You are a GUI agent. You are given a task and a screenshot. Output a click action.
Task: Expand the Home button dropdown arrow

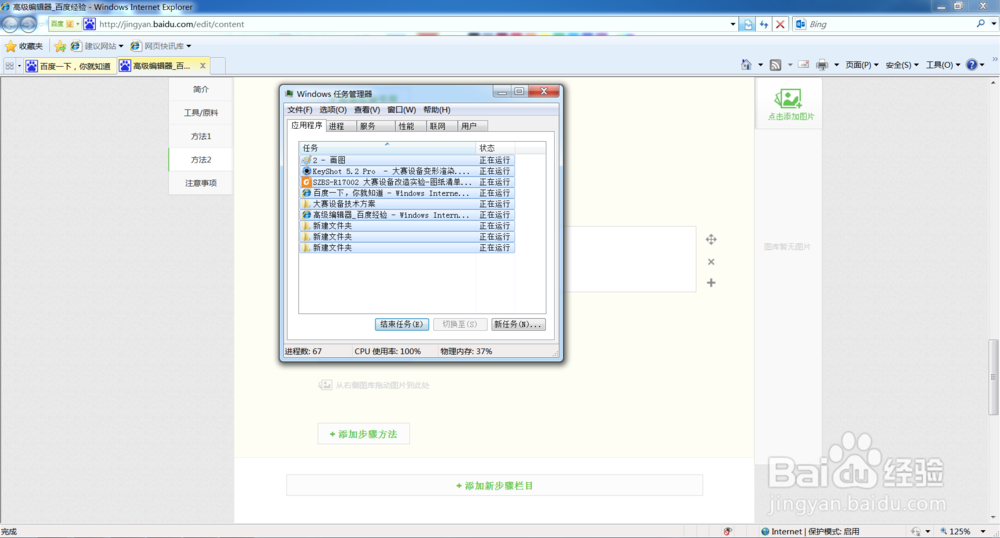pyautogui.click(x=760, y=65)
